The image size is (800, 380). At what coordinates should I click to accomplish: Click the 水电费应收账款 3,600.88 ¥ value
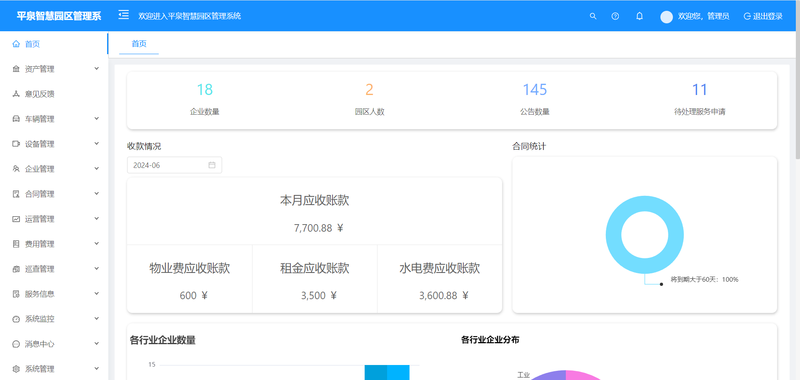[x=443, y=295]
